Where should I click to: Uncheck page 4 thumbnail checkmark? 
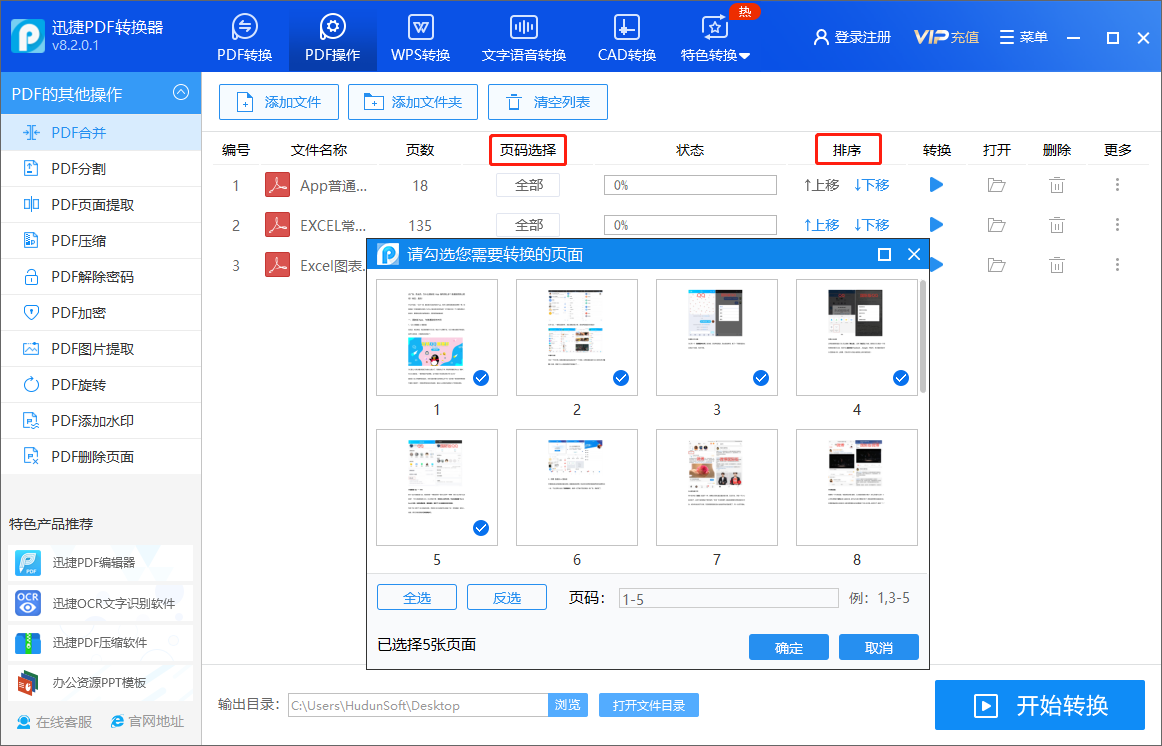901,379
